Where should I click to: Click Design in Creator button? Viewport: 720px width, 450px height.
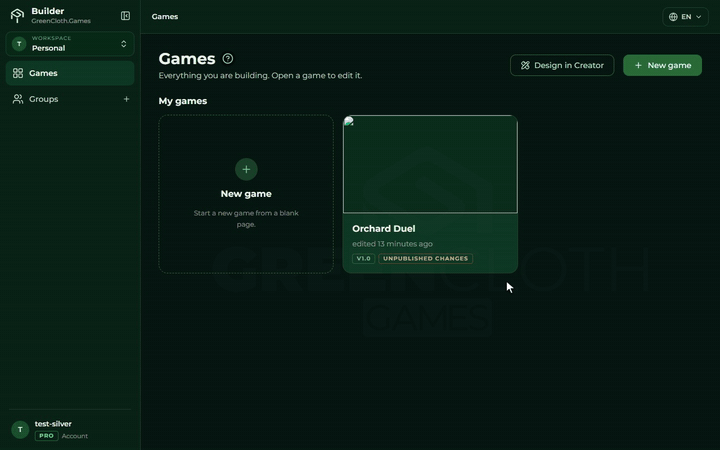pyautogui.click(x=562, y=65)
